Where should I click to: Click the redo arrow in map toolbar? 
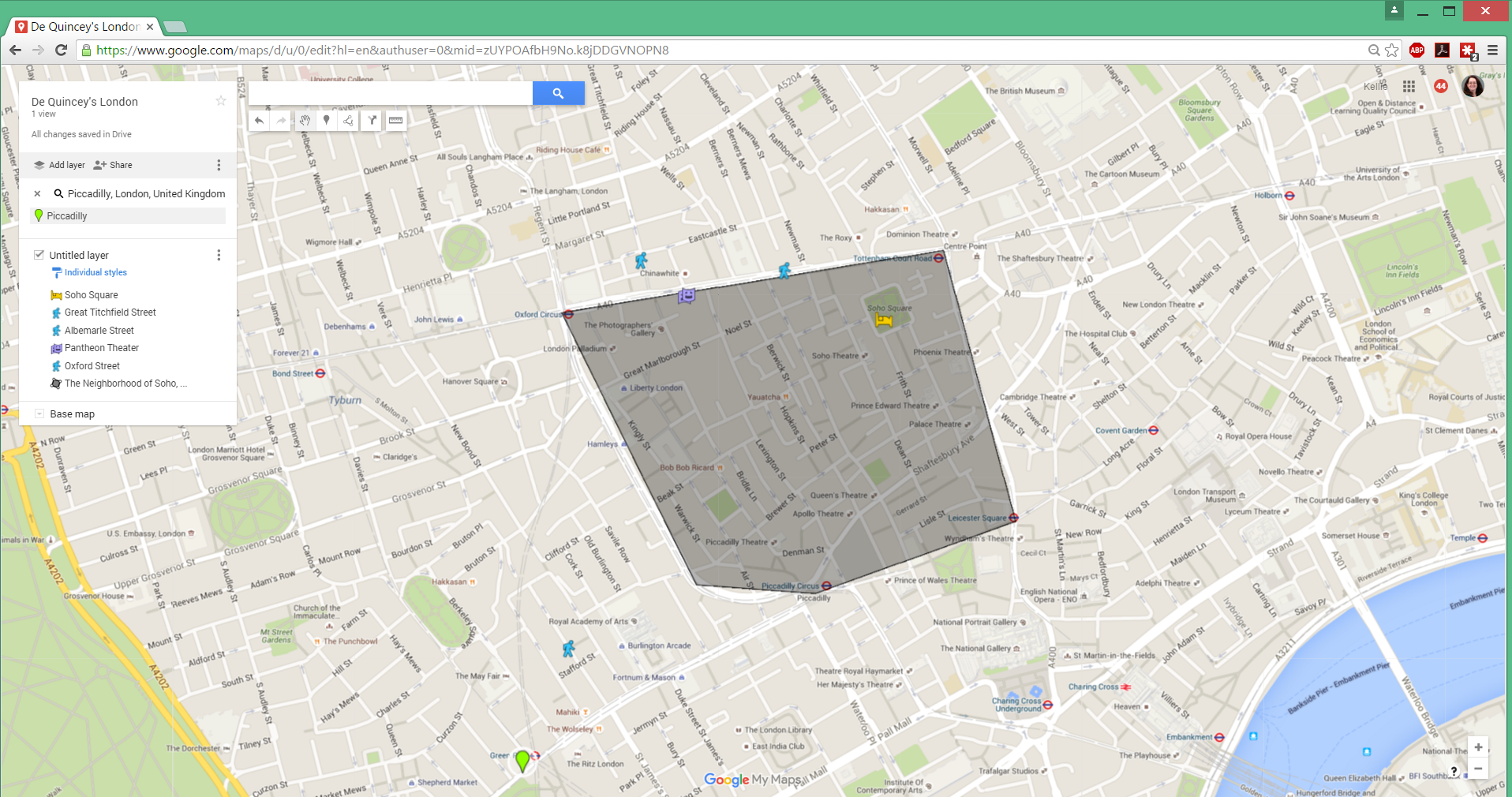click(281, 121)
